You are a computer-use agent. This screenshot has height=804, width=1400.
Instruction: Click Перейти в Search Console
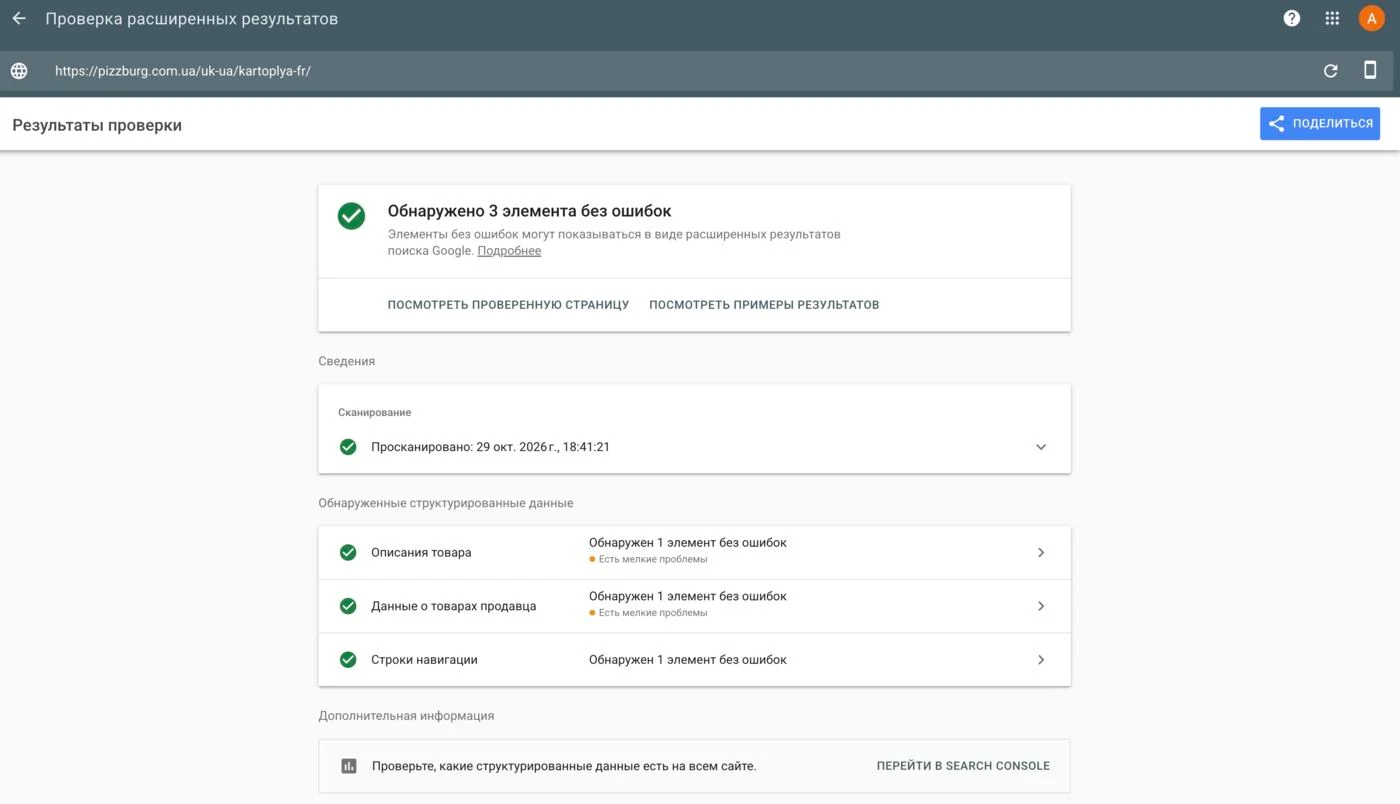(963, 766)
